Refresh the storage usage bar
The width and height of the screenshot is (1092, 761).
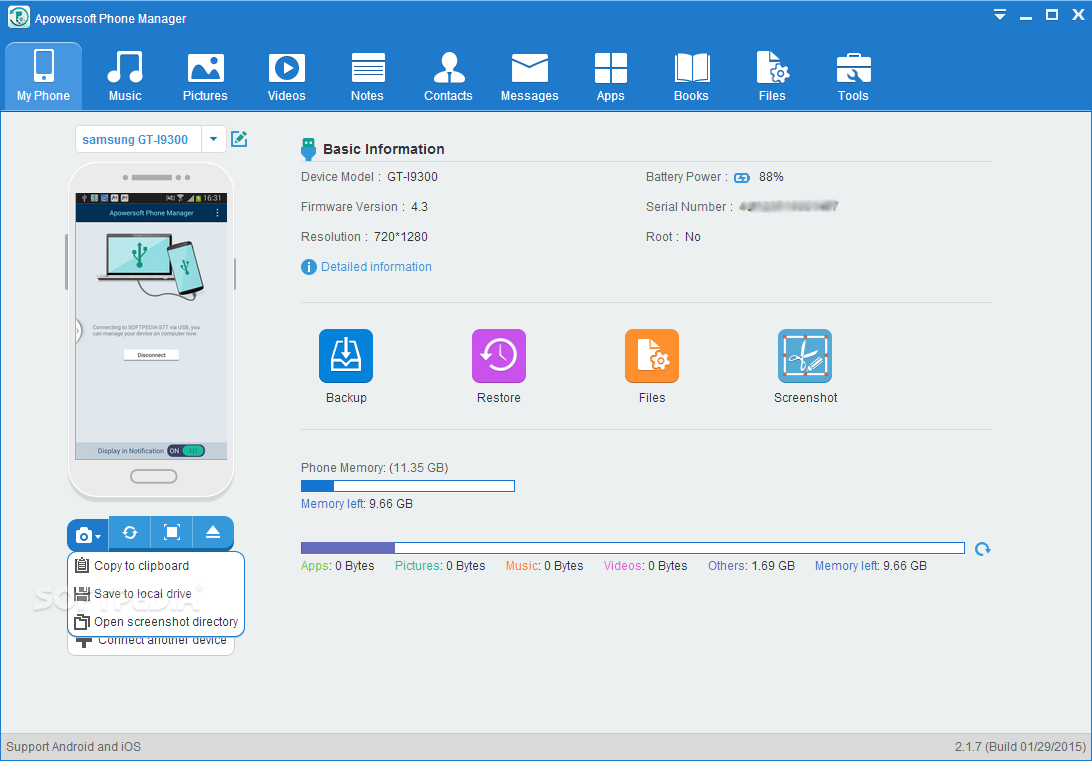pos(983,549)
